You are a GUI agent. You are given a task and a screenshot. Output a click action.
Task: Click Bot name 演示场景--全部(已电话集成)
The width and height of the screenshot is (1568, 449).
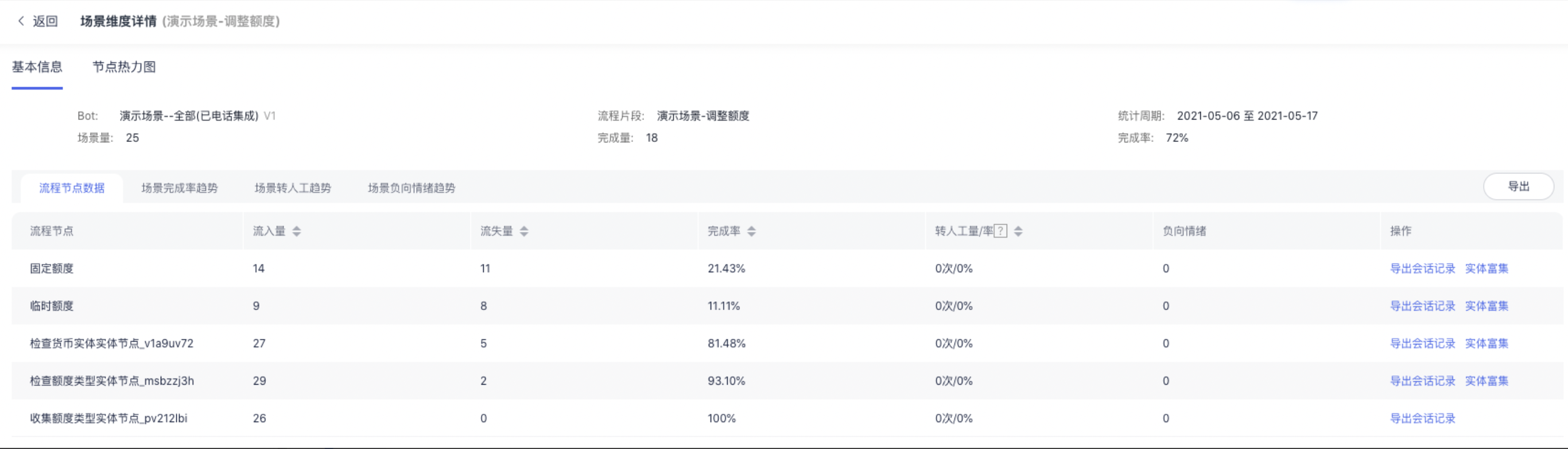click(189, 116)
